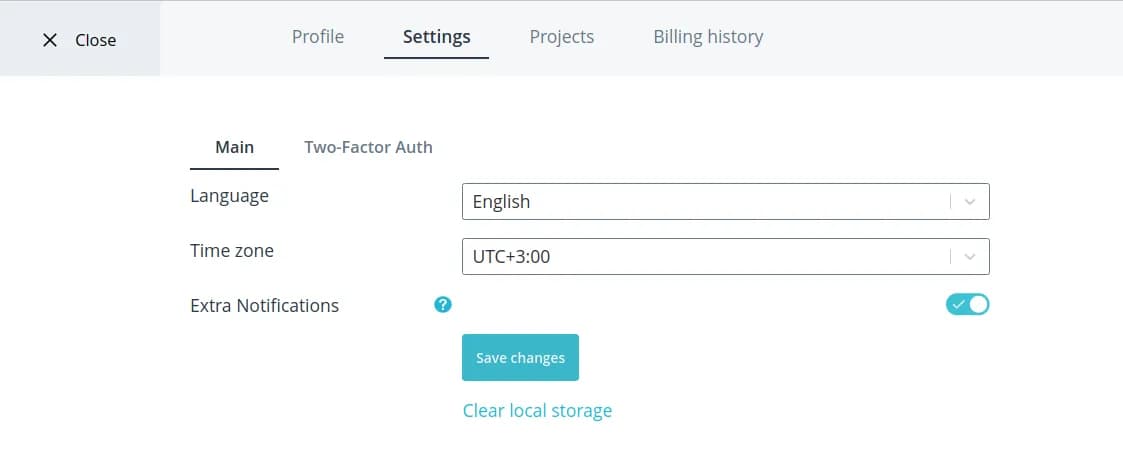The image size is (1123, 475).
Task: Open the Time zone dropdown showing UTC+3:00
Action: tap(705, 256)
